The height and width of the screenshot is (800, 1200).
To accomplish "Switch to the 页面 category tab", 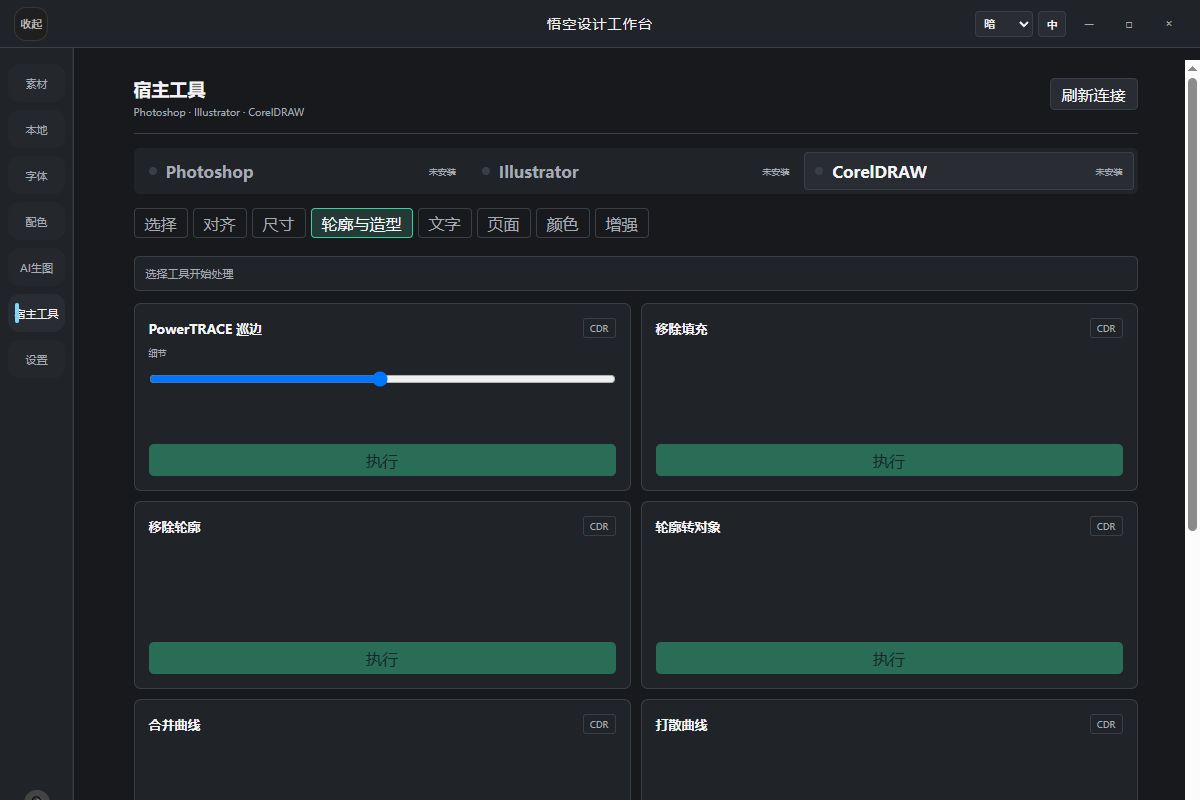I will pyautogui.click(x=503, y=224).
